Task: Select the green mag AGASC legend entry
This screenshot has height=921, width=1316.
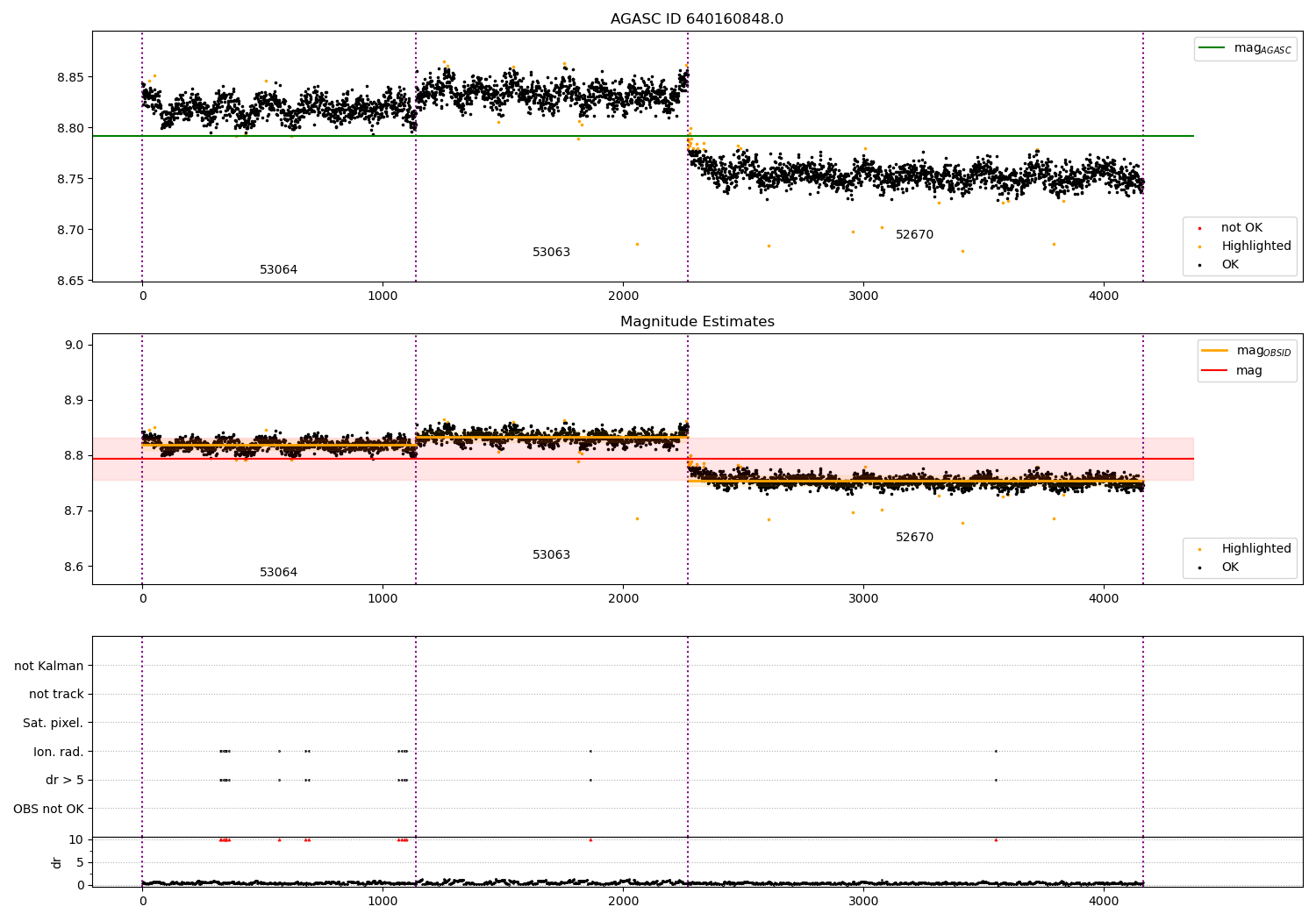Action: [1245, 48]
